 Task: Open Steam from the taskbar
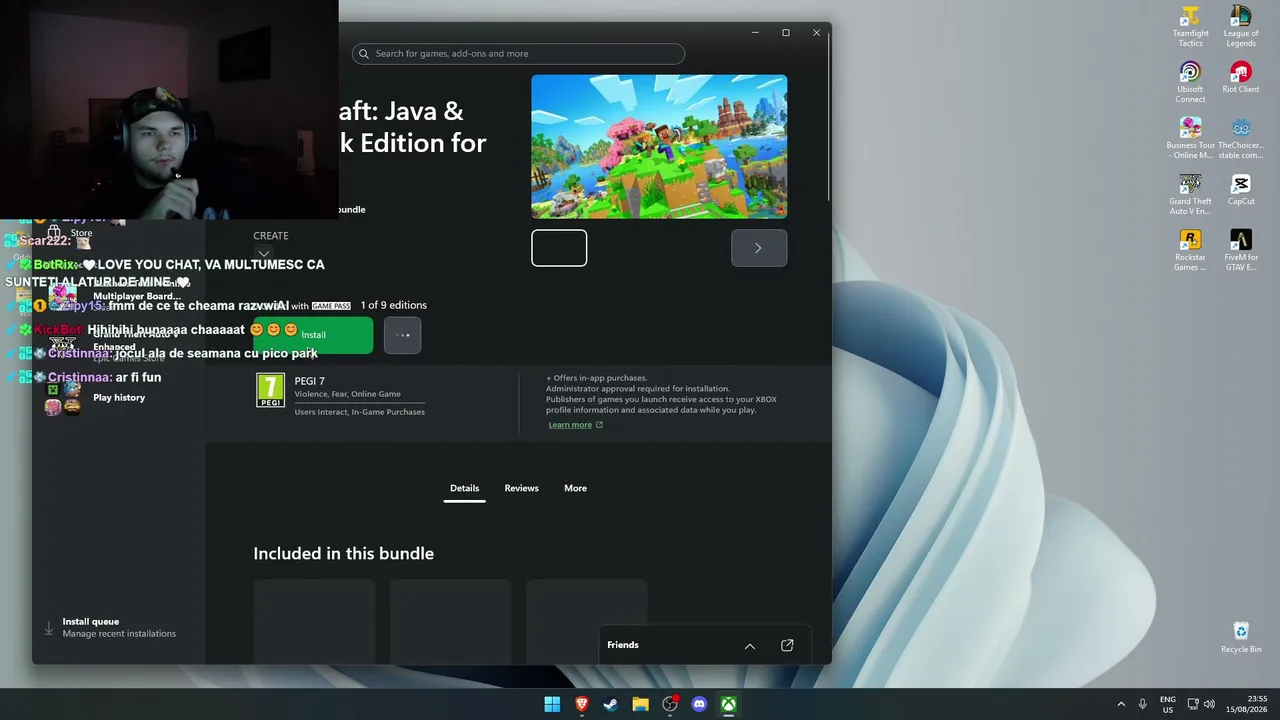(611, 704)
